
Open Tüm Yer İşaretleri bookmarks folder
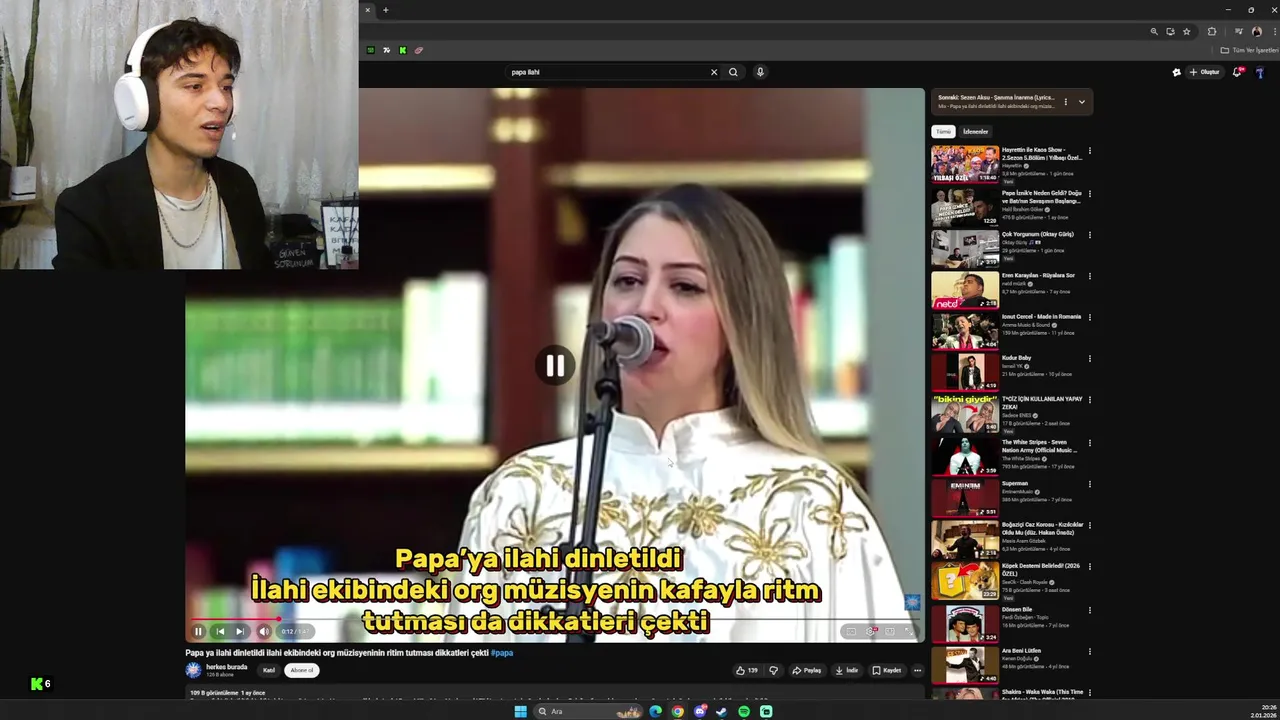pos(1250,50)
